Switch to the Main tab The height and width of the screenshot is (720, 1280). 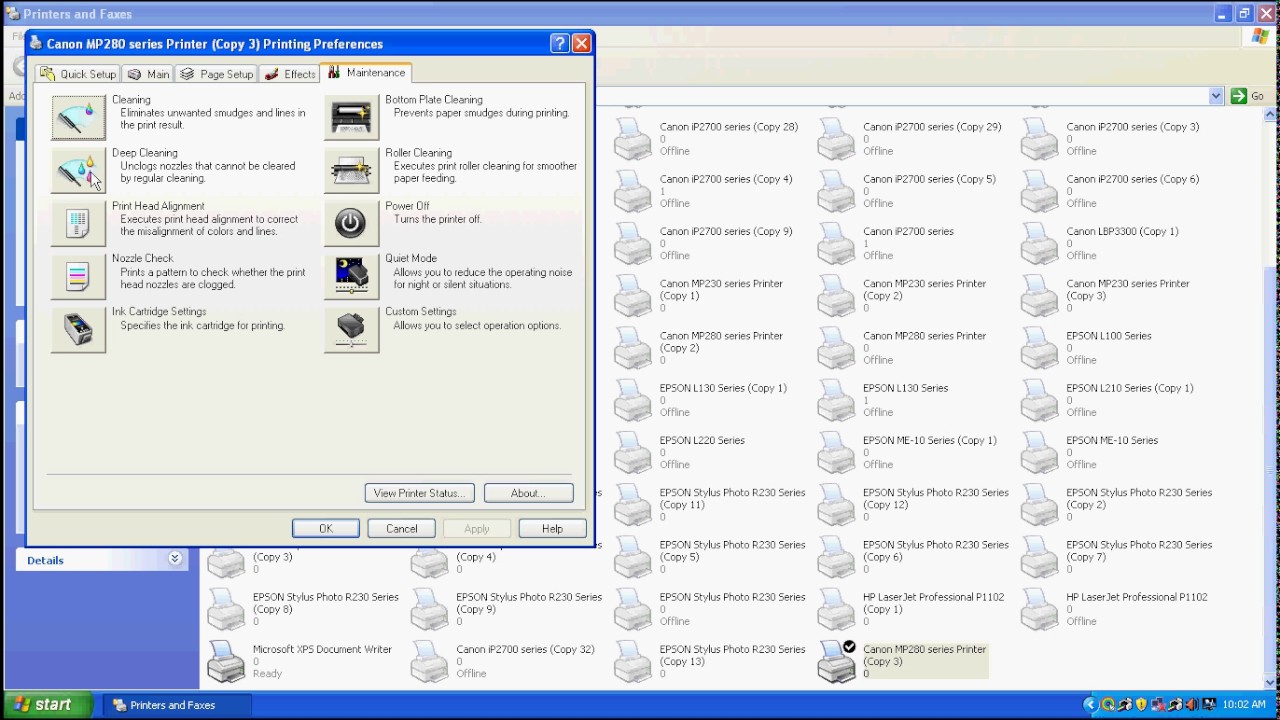click(148, 74)
